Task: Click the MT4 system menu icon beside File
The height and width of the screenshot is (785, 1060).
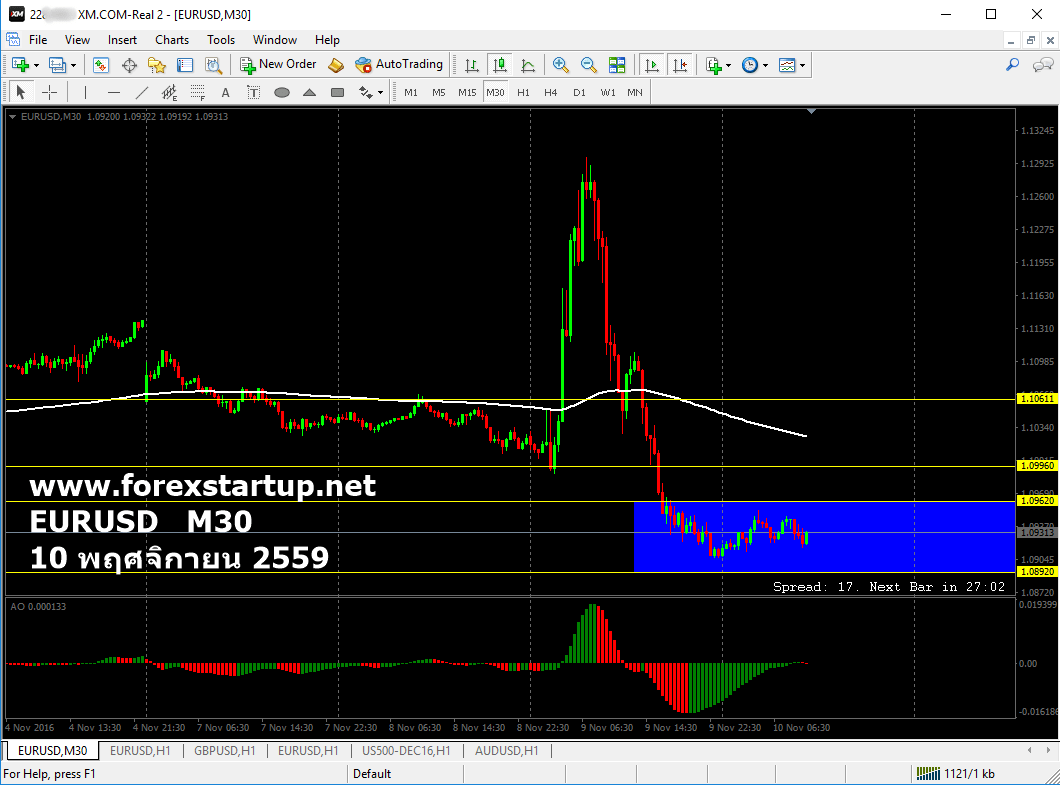Action: coord(13,39)
